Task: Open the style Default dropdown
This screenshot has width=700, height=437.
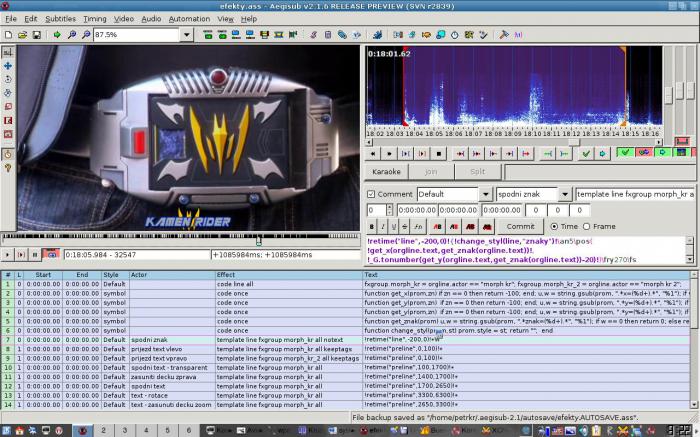Action: pyautogui.click(x=485, y=194)
